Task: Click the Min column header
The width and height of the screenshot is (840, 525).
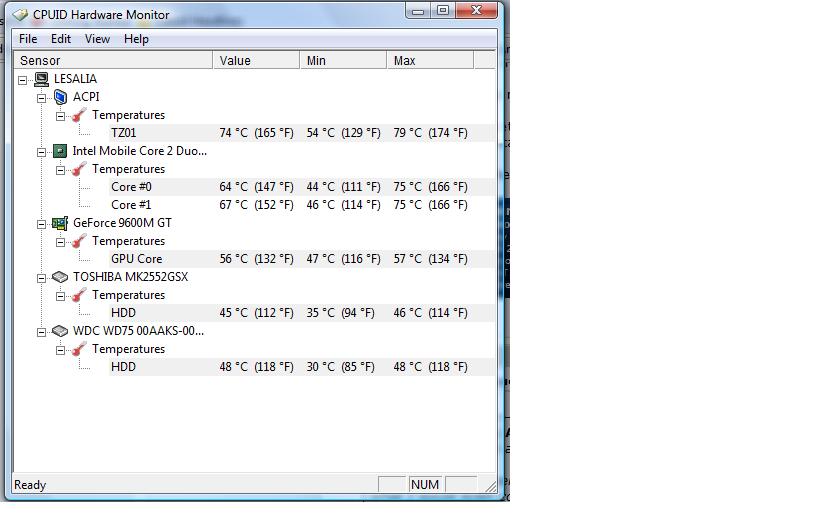Action: click(x=343, y=60)
